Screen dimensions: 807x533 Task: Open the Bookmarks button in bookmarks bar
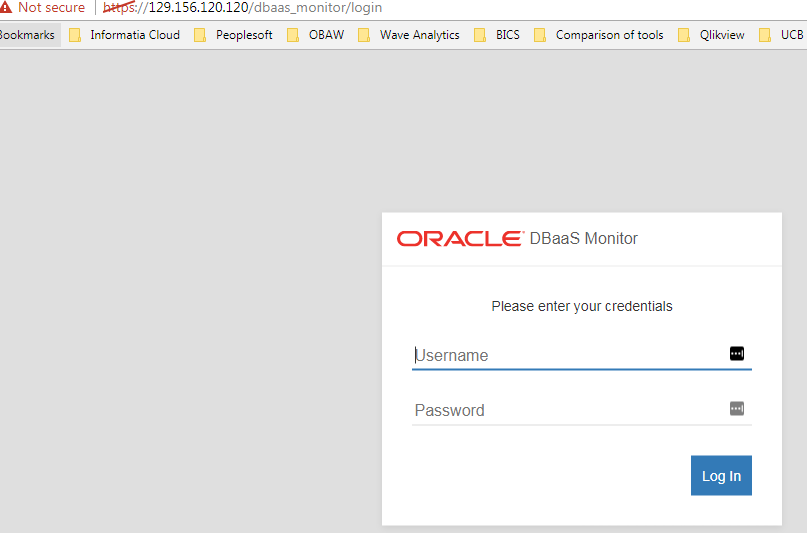(27, 35)
